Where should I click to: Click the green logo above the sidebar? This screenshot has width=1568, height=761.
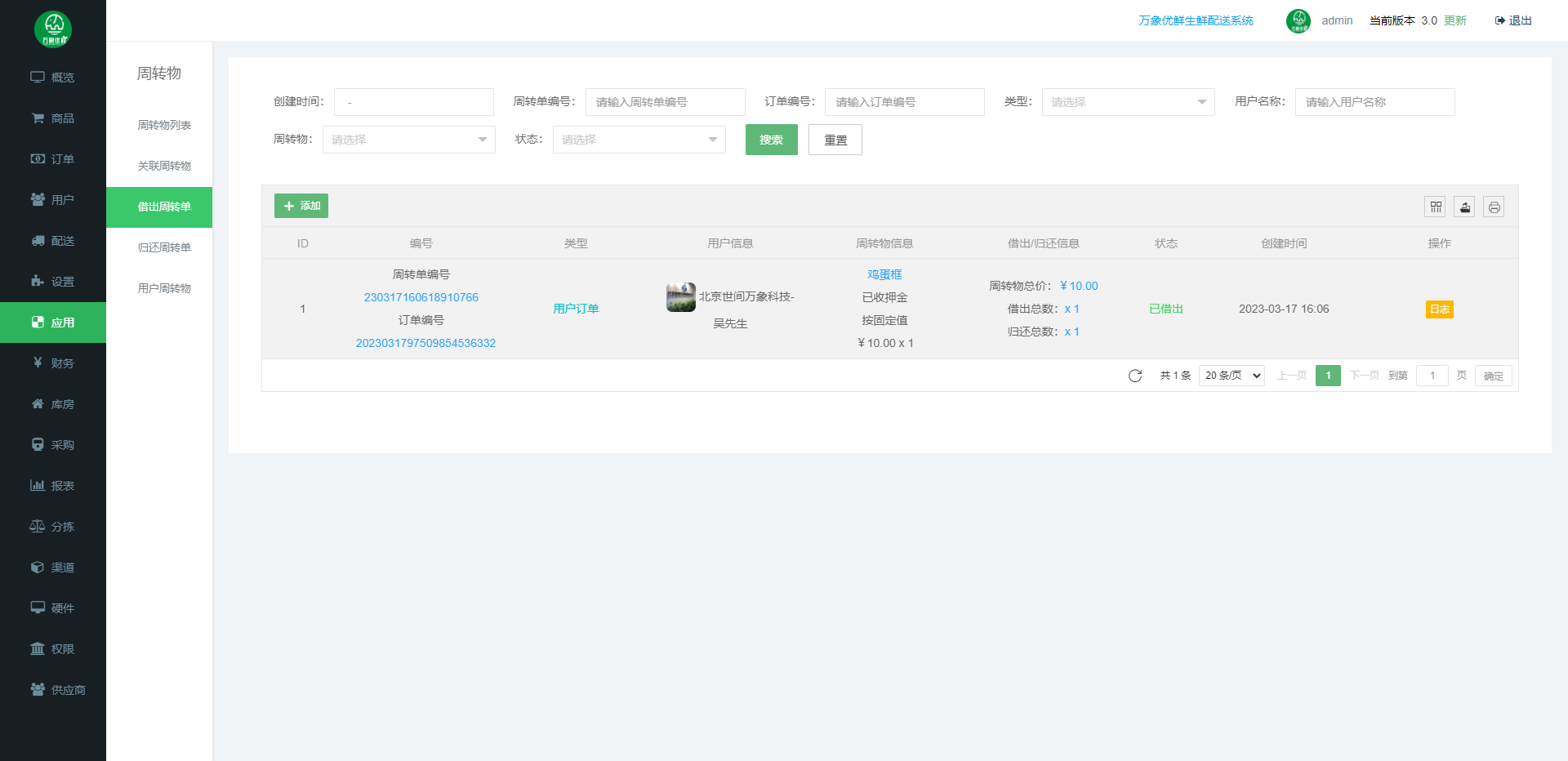(53, 29)
